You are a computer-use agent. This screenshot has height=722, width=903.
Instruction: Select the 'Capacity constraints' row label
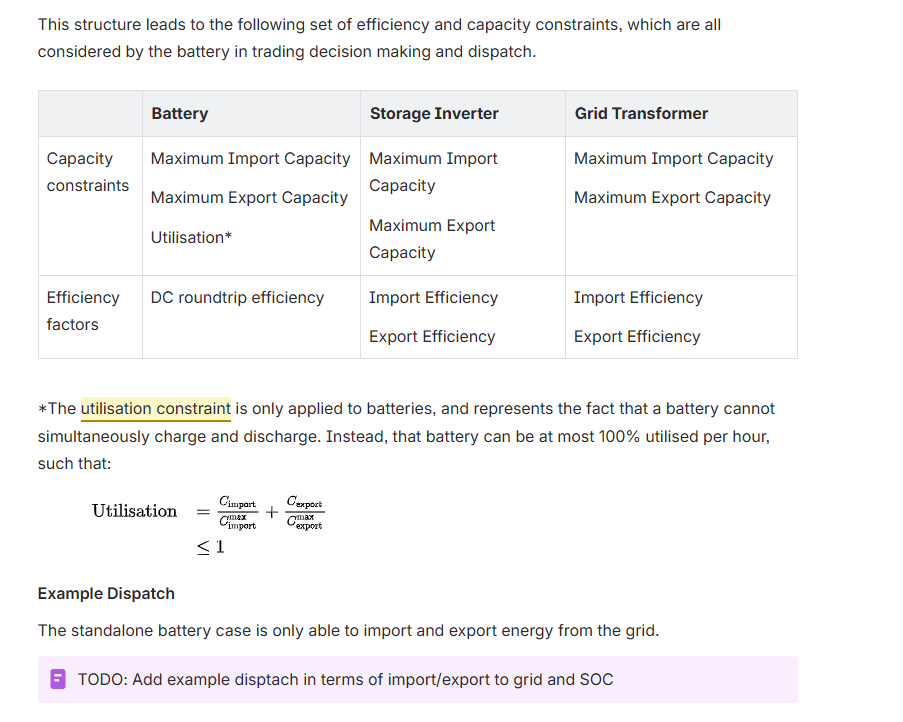(88, 172)
